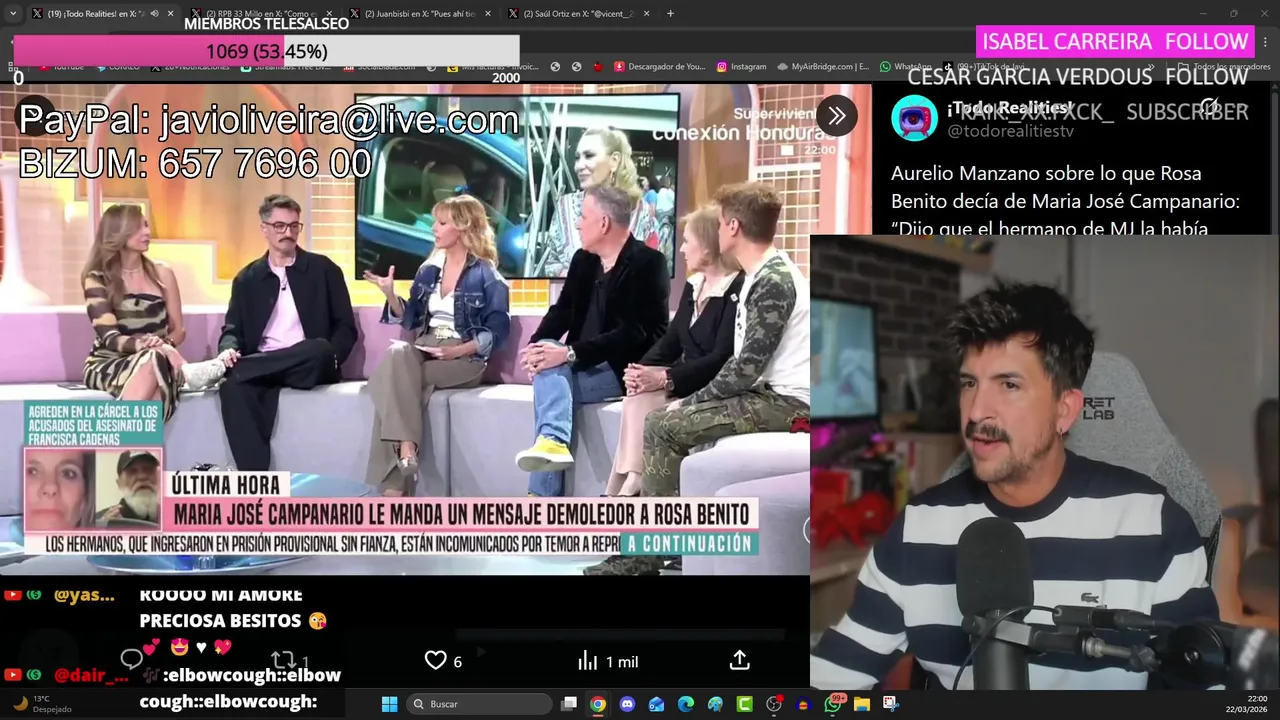Open the post view statistics bar-chart icon
The image size is (1280, 720).
point(588,661)
